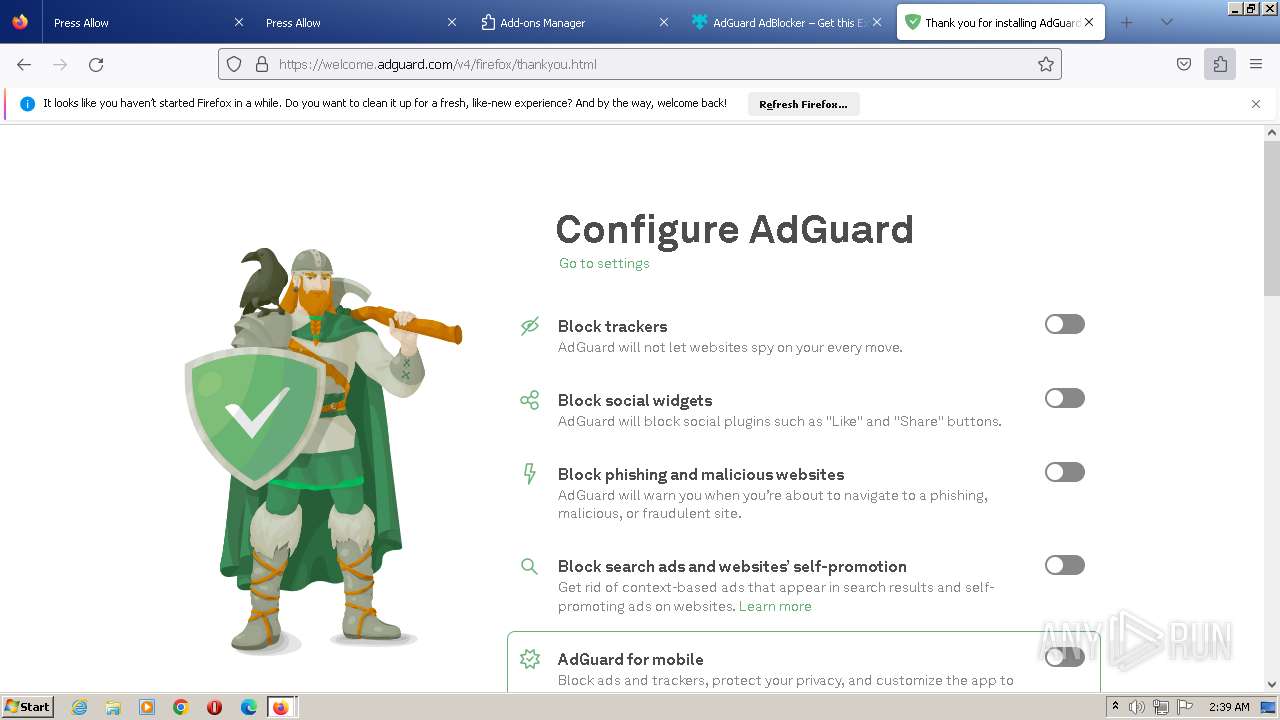1280x720 pixels.
Task: Click the tracking protection shield icon
Action: pos(234,64)
